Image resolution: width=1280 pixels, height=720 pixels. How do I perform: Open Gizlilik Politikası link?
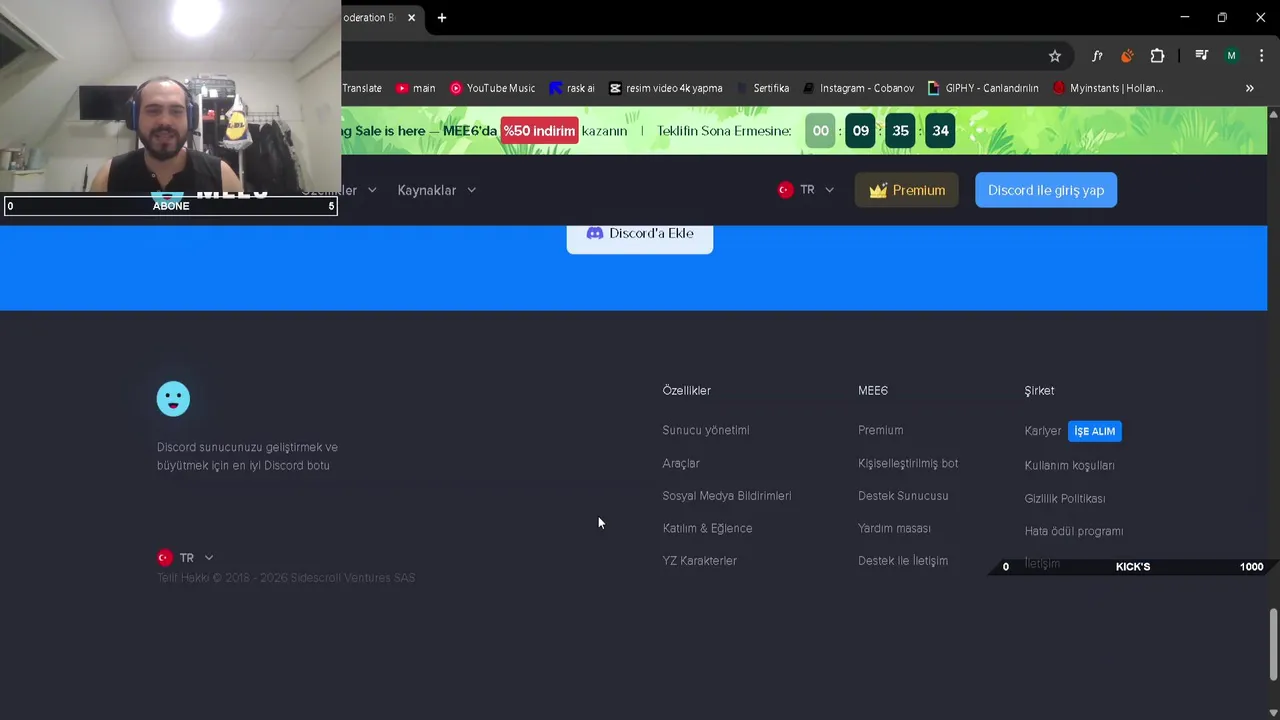click(x=1064, y=498)
